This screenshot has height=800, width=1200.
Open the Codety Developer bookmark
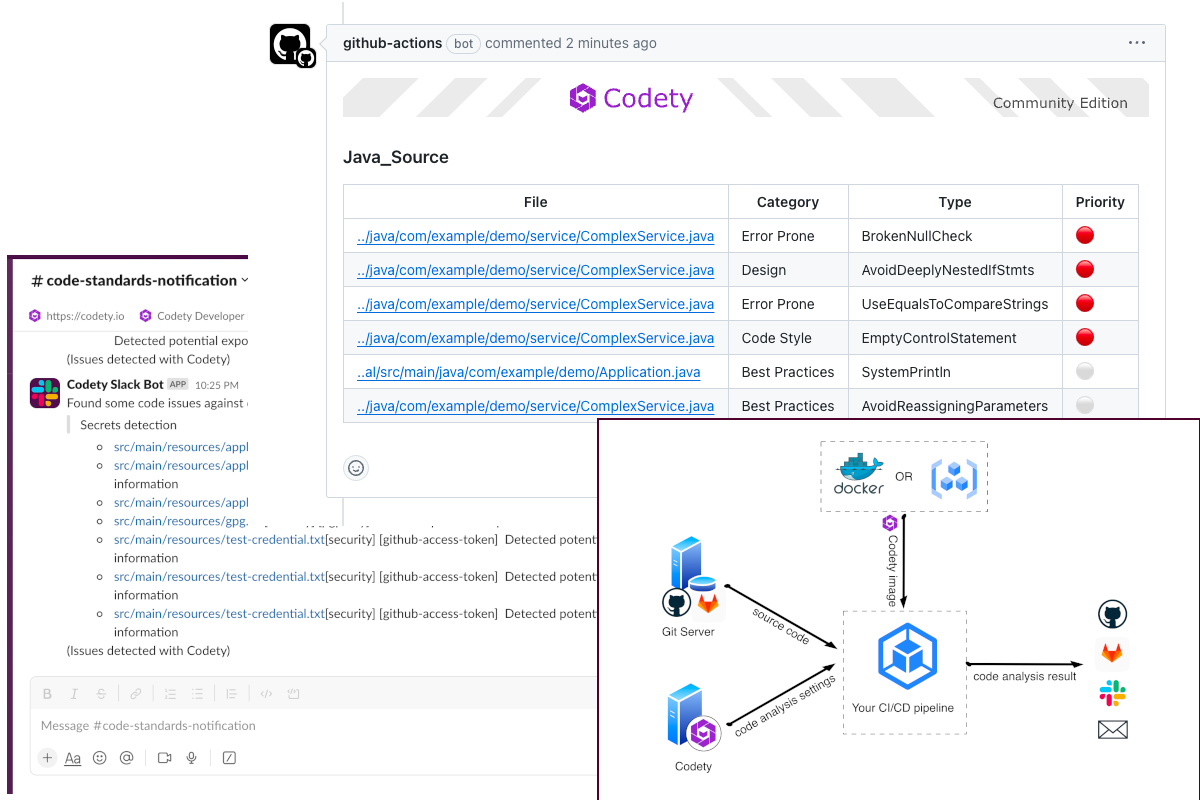(192, 316)
